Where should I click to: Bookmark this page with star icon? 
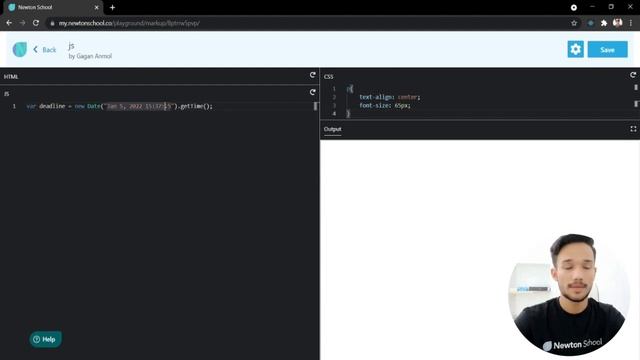pos(574,23)
